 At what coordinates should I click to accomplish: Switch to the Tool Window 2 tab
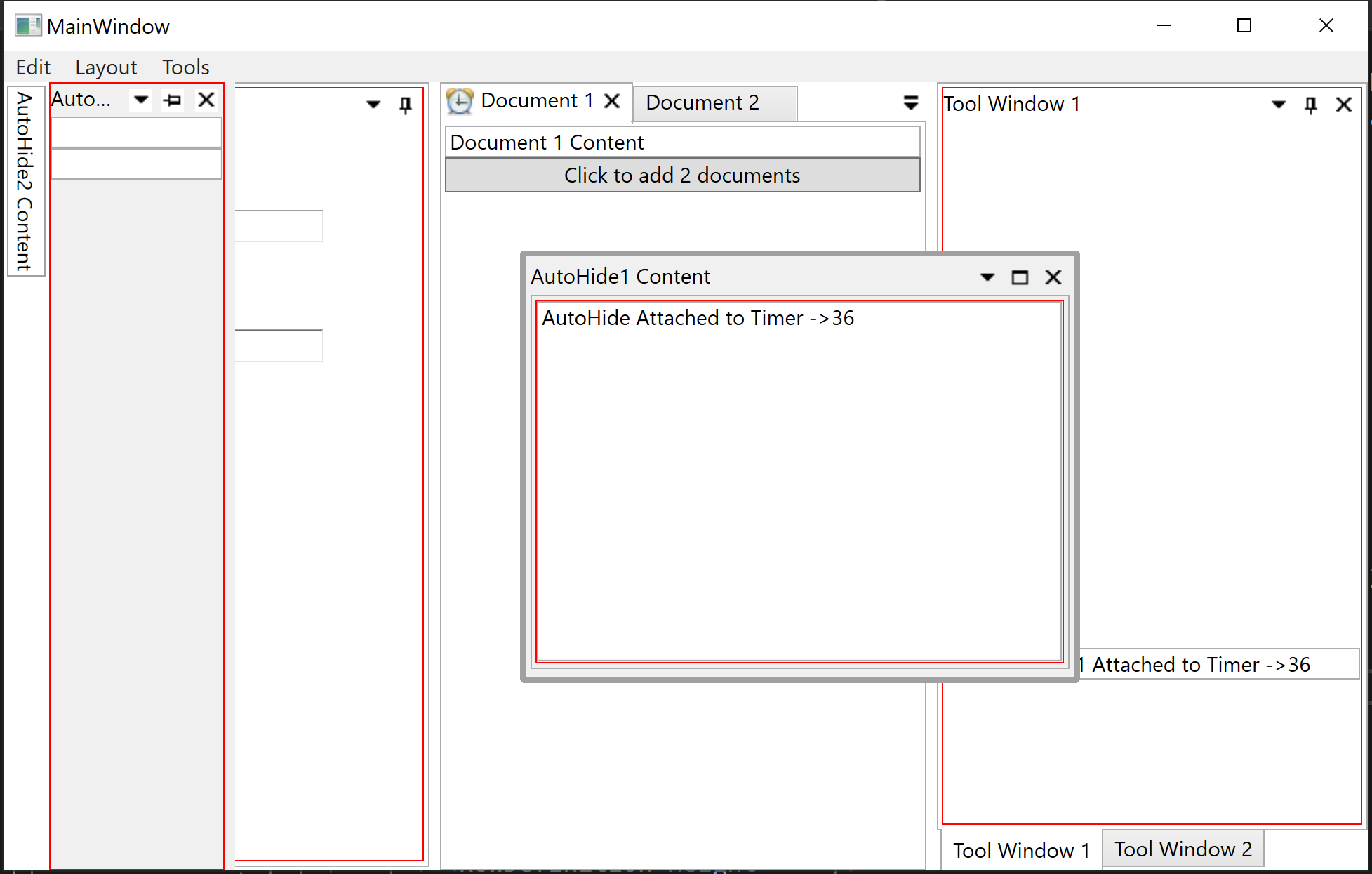(x=1183, y=849)
